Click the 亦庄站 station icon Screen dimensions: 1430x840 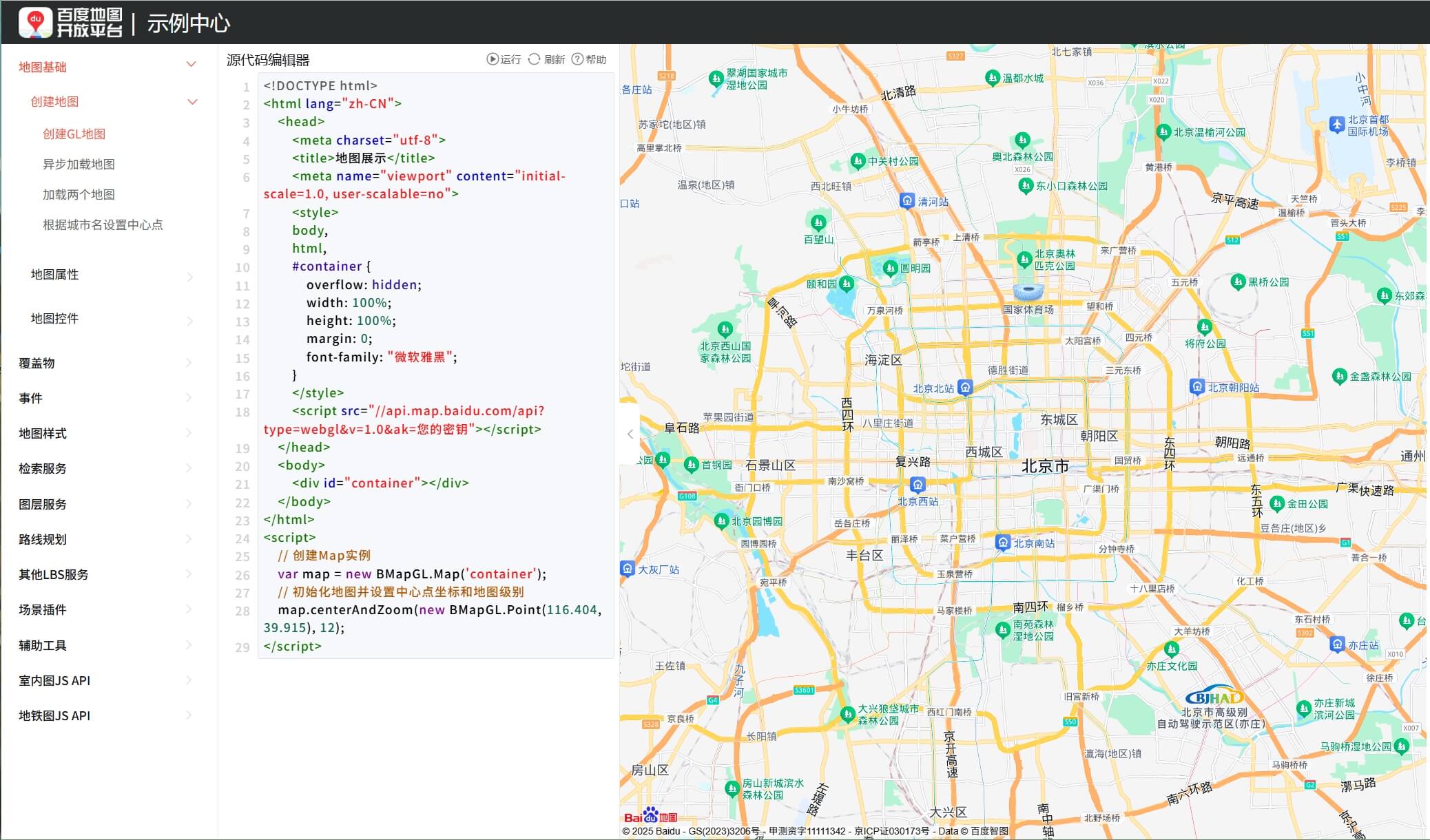1337,644
